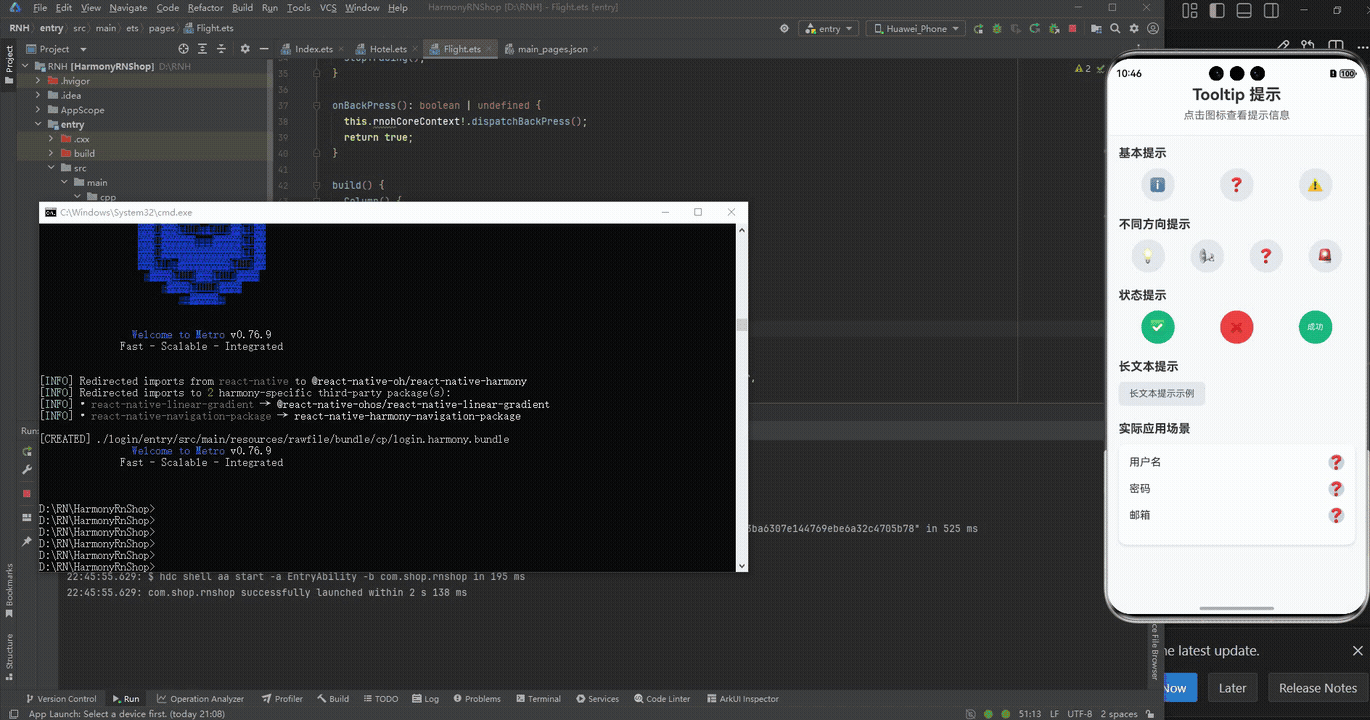Tap the question icon beside 用户名
This screenshot has height=720, width=1370.
point(1335,462)
